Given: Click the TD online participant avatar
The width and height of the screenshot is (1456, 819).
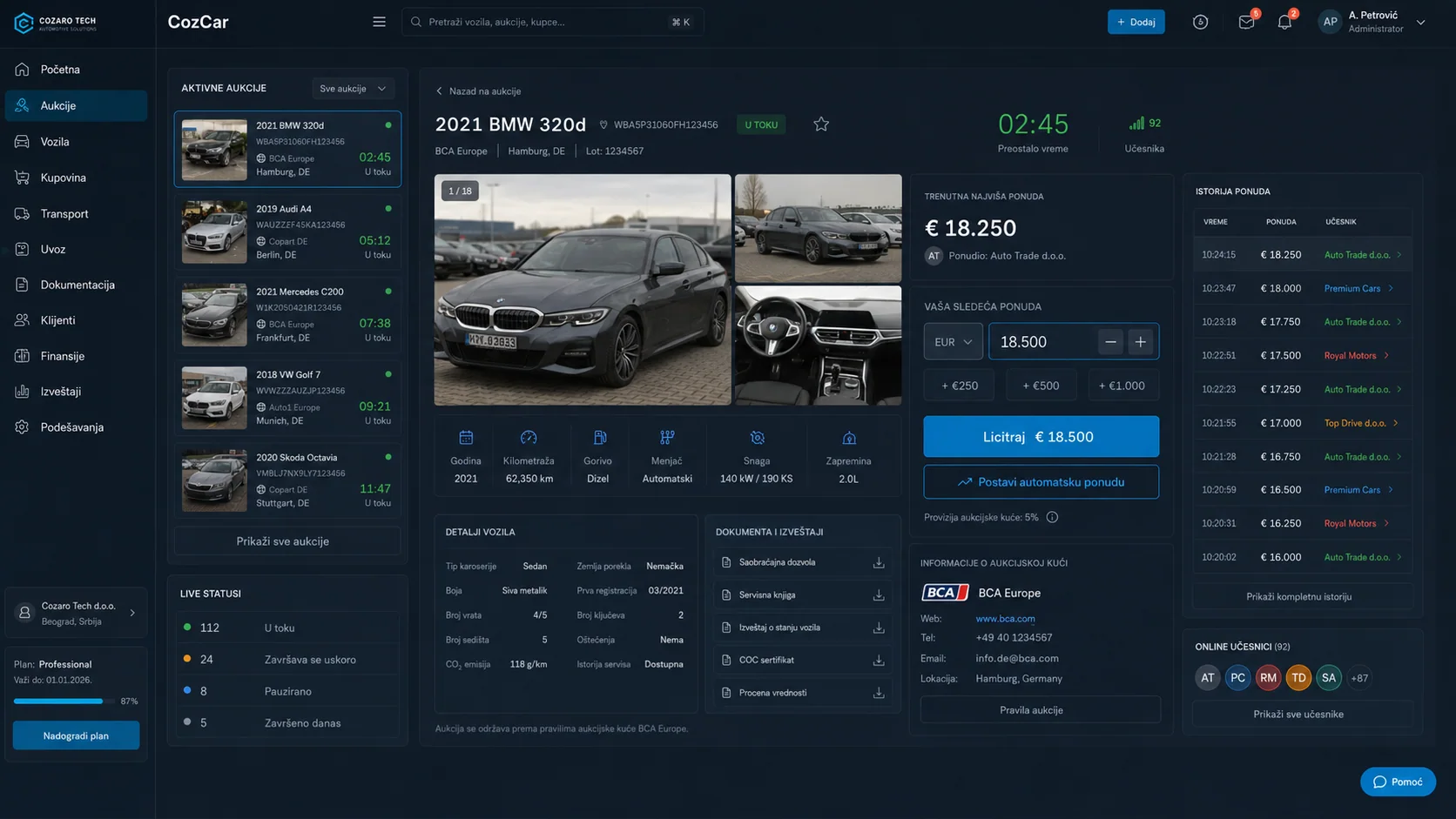Looking at the screenshot, I should coord(1298,678).
